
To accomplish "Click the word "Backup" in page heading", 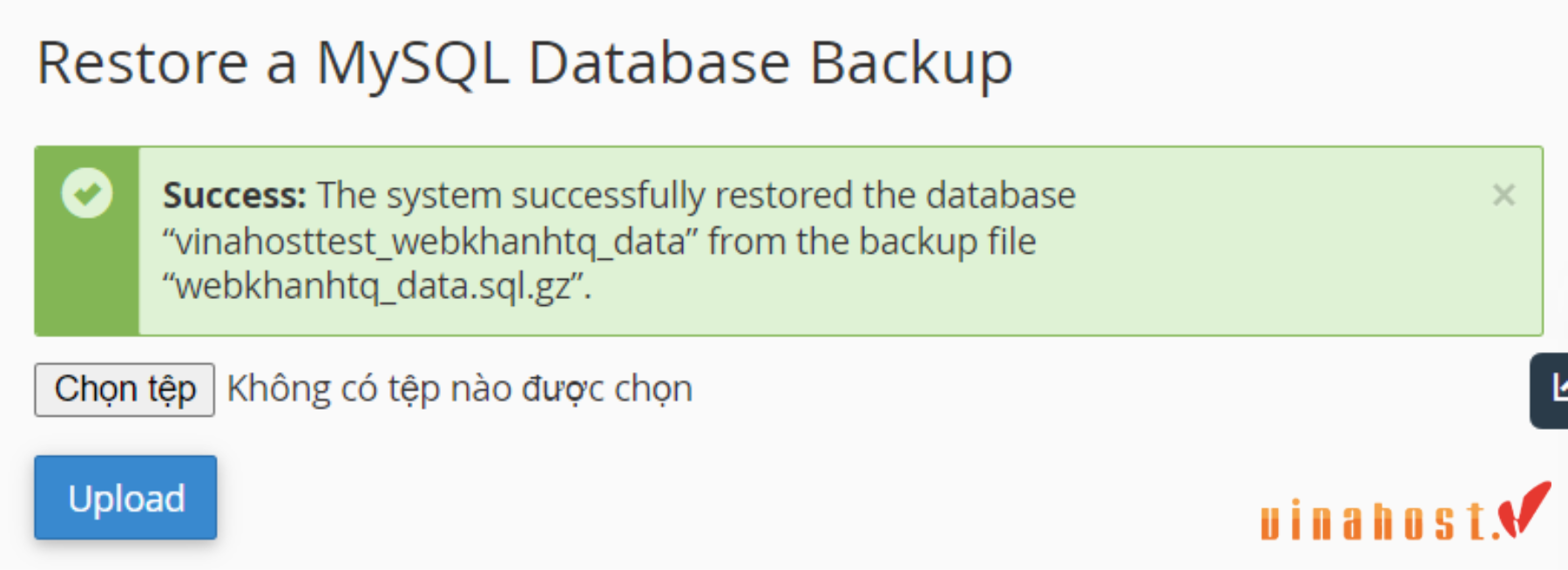I will tap(911, 65).
